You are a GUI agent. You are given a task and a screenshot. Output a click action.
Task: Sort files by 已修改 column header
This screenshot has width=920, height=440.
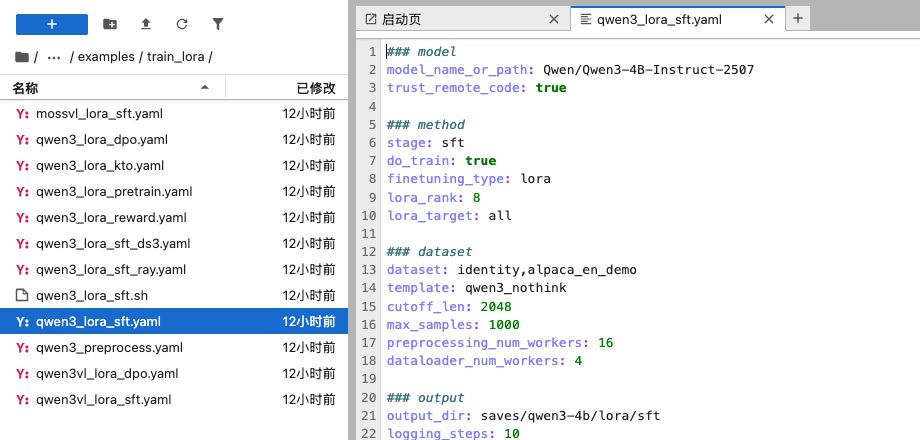(x=287, y=88)
